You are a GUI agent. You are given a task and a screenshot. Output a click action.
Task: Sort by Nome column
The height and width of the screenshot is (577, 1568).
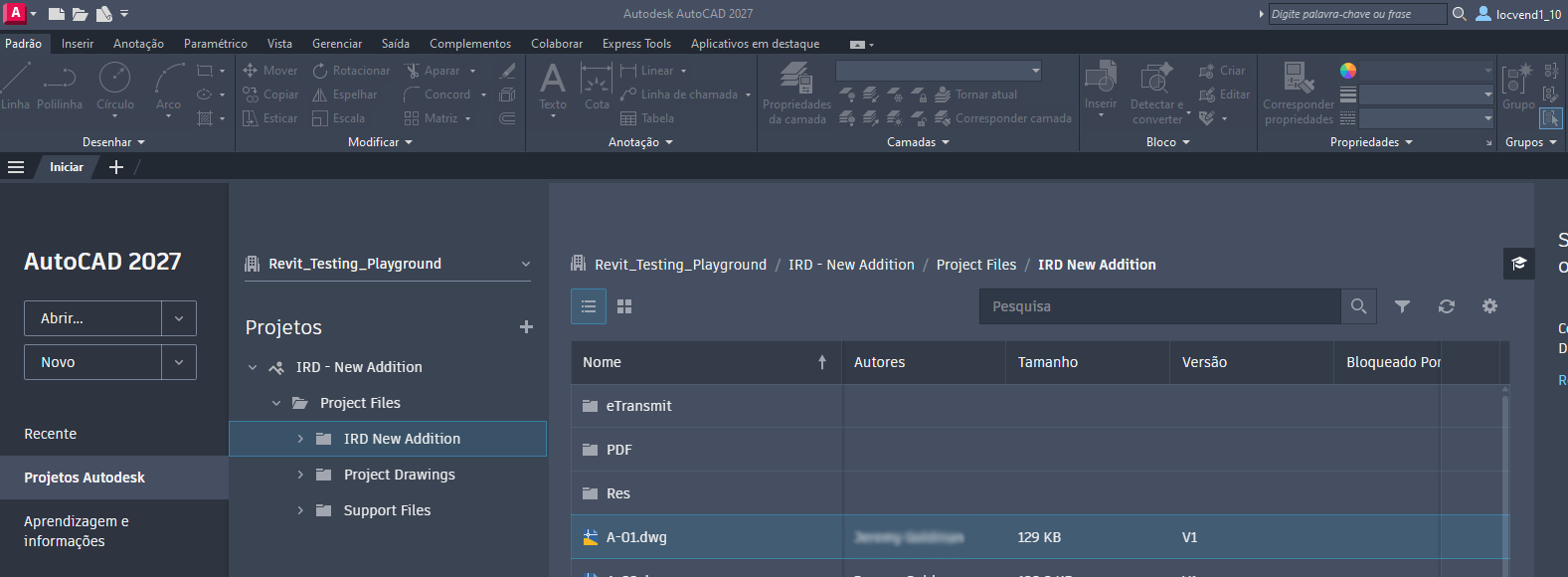click(706, 362)
